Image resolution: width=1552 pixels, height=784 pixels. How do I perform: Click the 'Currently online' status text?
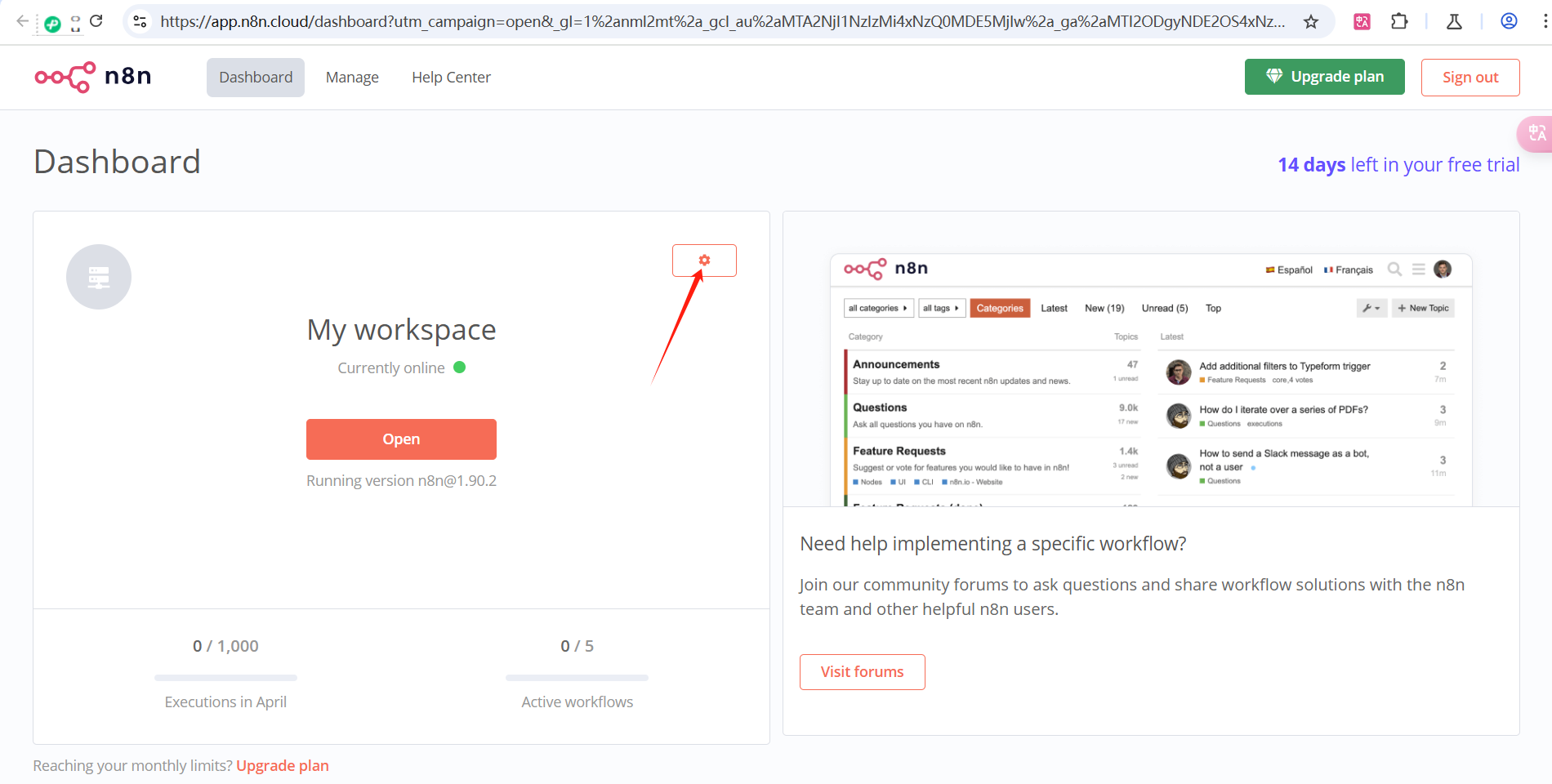(x=391, y=368)
